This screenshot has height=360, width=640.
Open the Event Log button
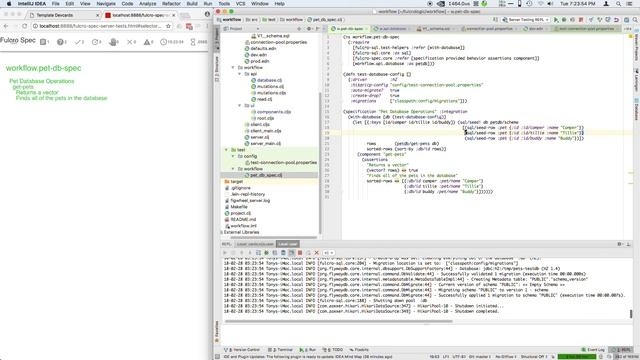[x=593, y=350]
